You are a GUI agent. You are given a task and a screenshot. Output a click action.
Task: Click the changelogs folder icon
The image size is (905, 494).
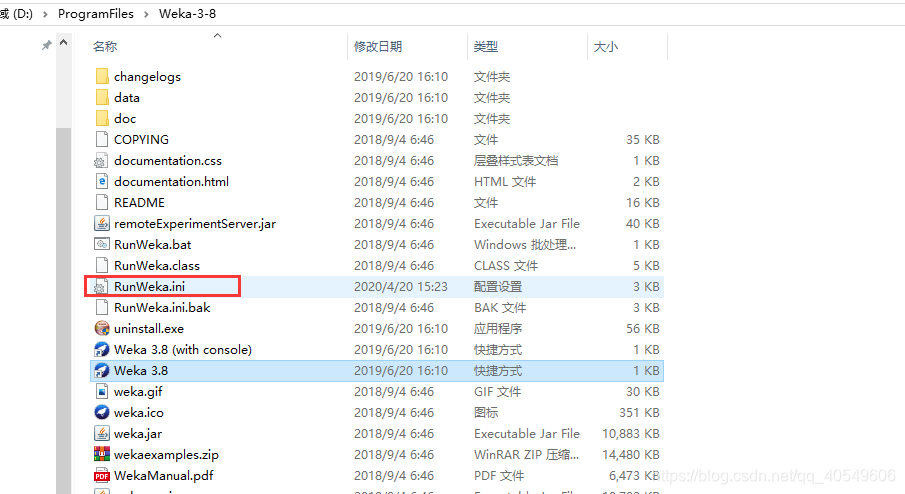click(x=102, y=76)
